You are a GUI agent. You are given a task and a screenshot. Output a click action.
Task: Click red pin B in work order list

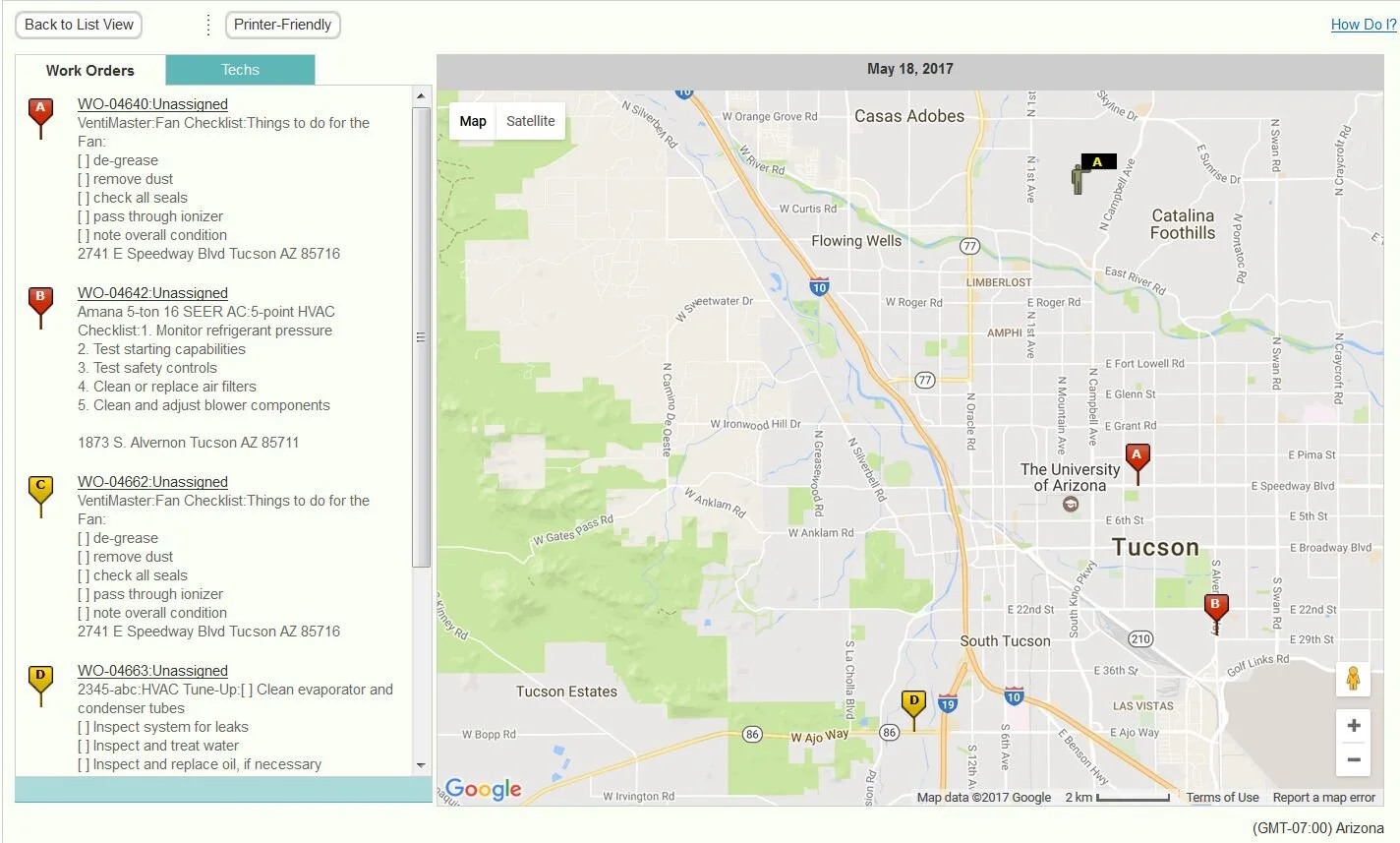40,307
